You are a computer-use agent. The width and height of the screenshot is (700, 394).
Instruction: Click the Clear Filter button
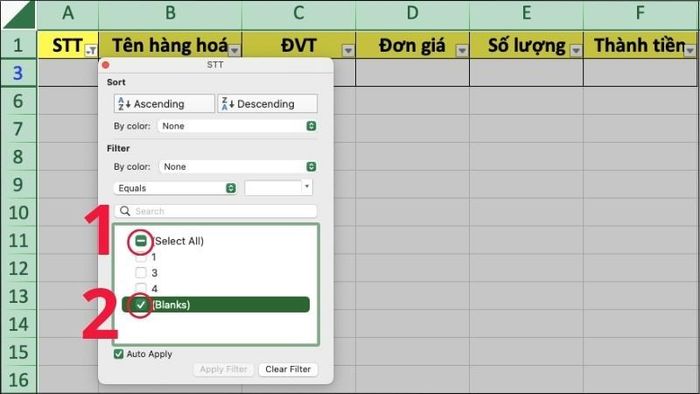[x=288, y=369]
